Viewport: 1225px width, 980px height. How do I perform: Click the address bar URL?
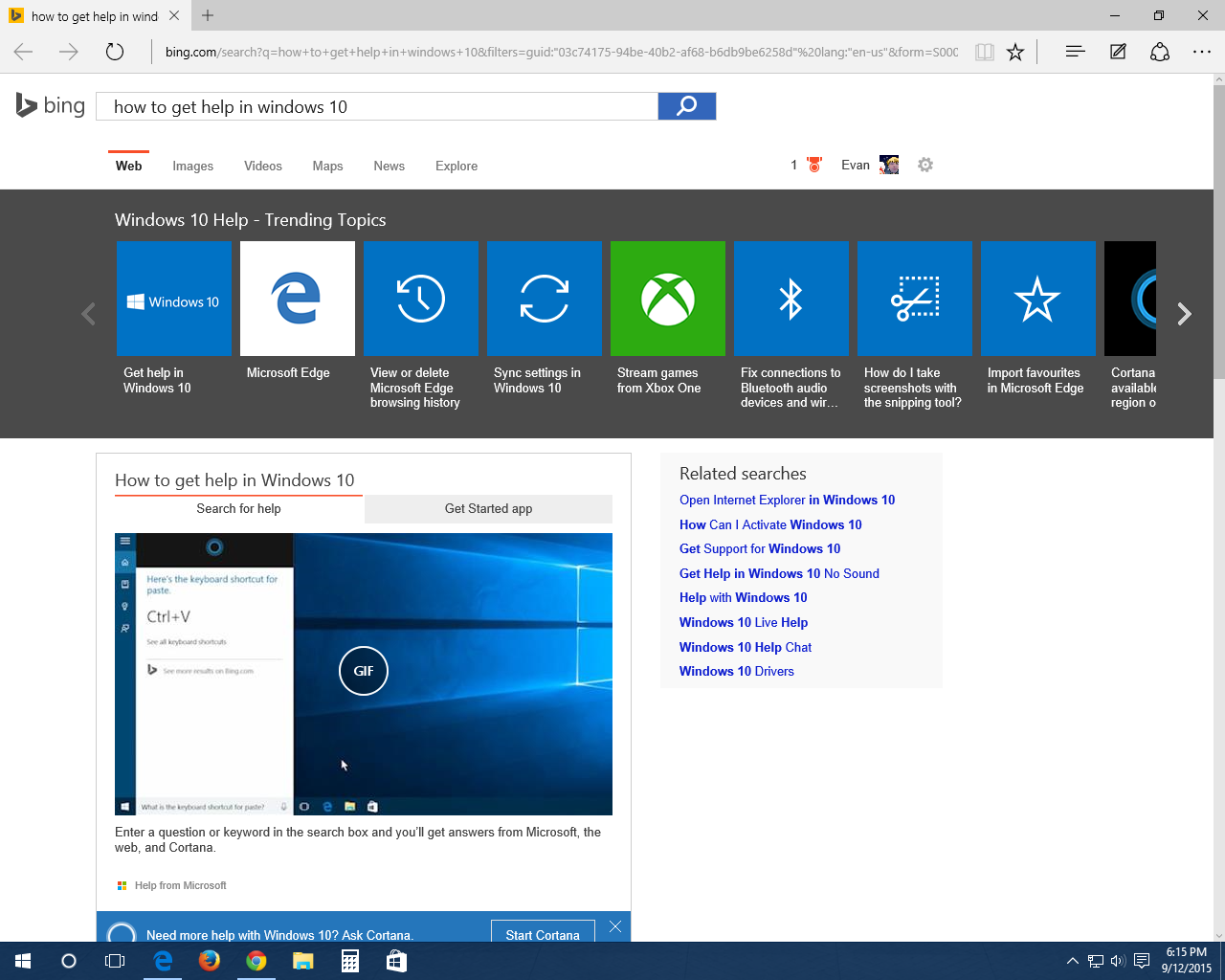(562, 52)
